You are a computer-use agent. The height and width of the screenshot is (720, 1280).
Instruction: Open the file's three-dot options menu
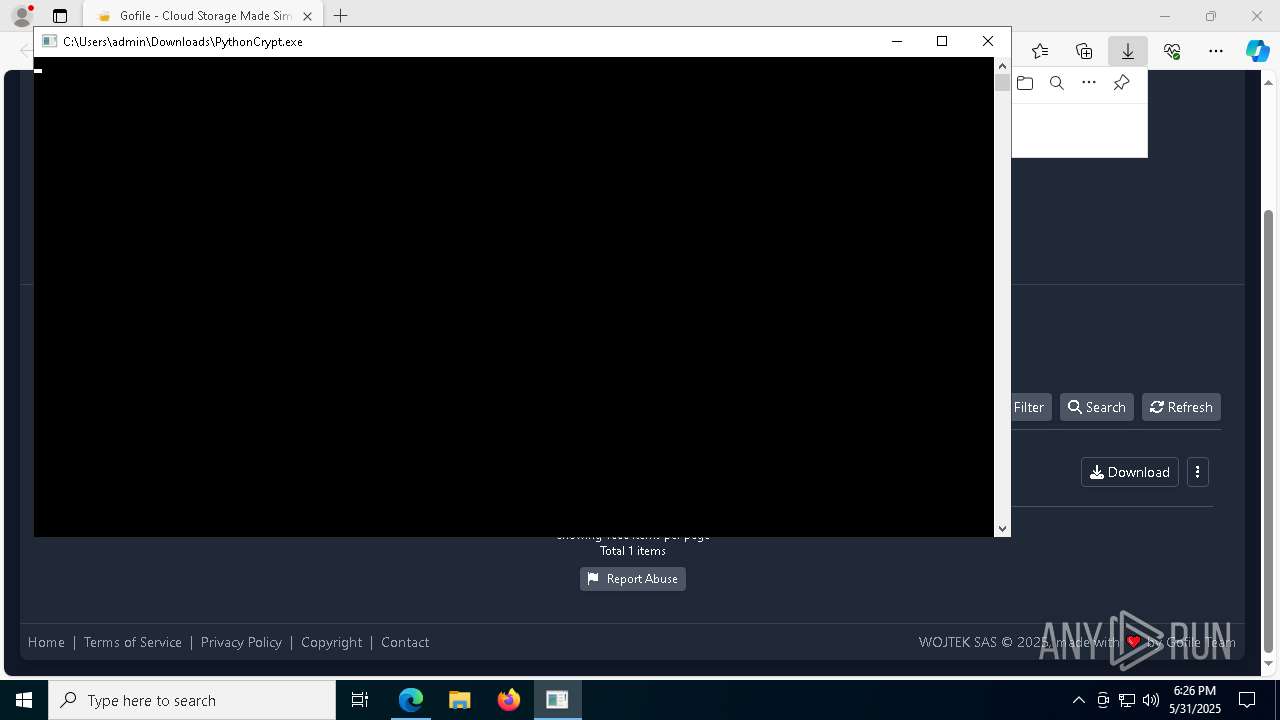[1198, 472]
